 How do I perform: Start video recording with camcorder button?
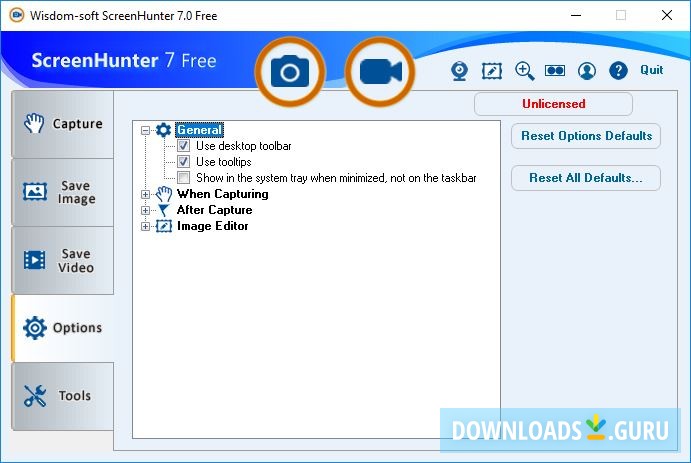tap(380, 72)
